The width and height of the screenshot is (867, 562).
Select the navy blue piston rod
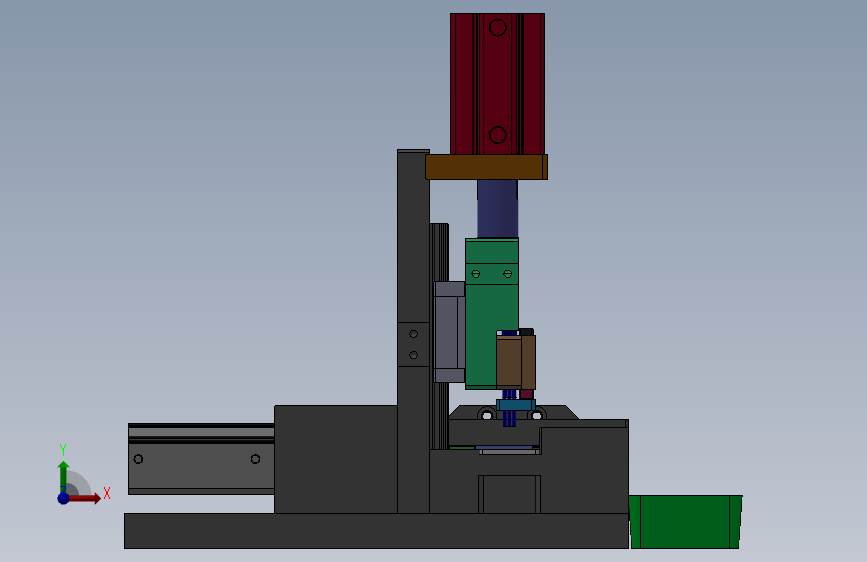498,209
